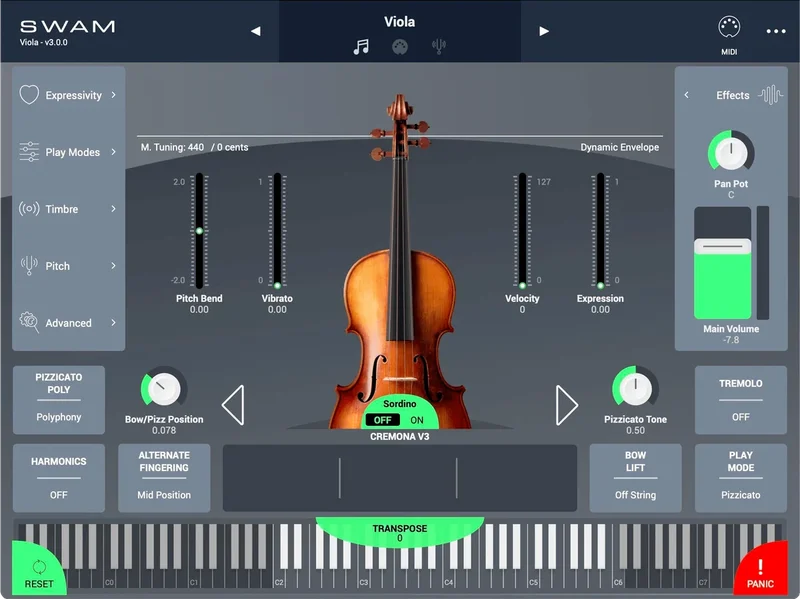Click the dark performance display pad
800x599 pixels.
coord(399,478)
